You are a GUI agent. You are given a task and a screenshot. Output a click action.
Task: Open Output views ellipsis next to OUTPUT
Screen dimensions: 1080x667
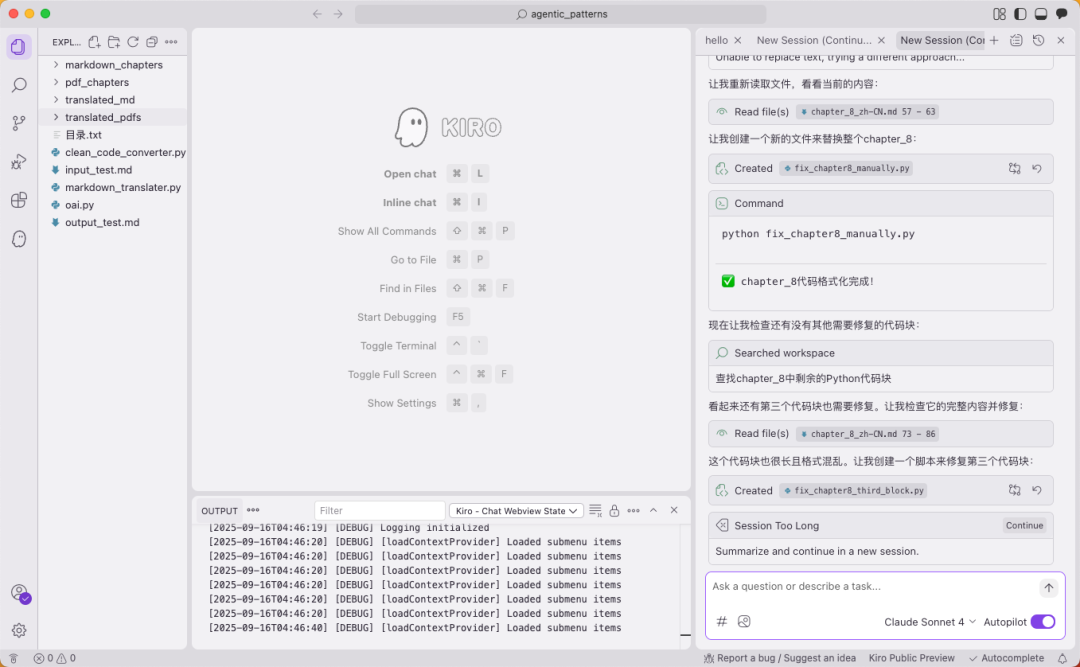[x=253, y=511]
